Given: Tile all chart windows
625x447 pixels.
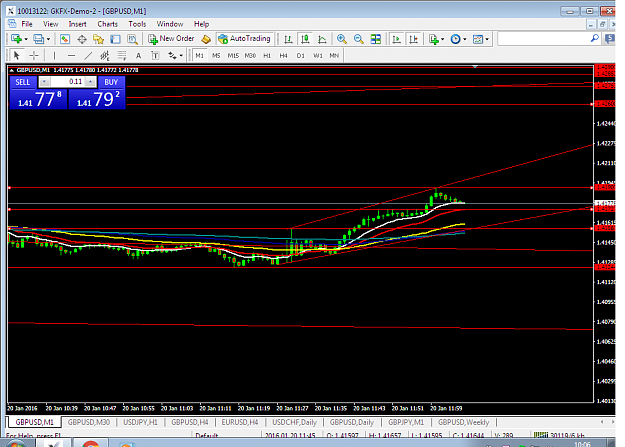Looking at the screenshot, I should (x=376, y=39).
